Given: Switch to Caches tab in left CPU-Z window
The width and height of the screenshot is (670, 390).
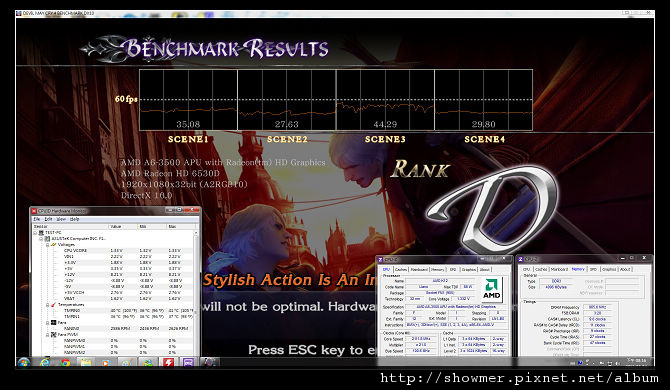Looking at the screenshot, I should 401,270.
